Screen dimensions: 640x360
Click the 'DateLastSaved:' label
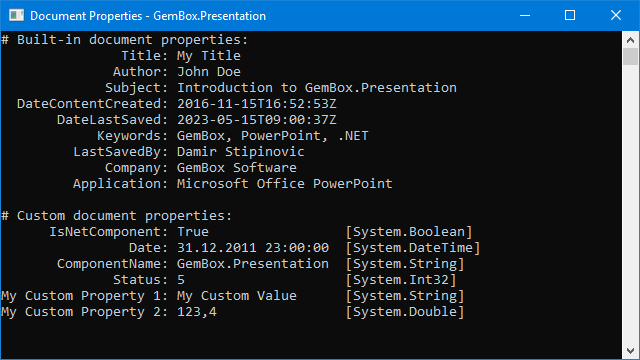tap(112, 120)
